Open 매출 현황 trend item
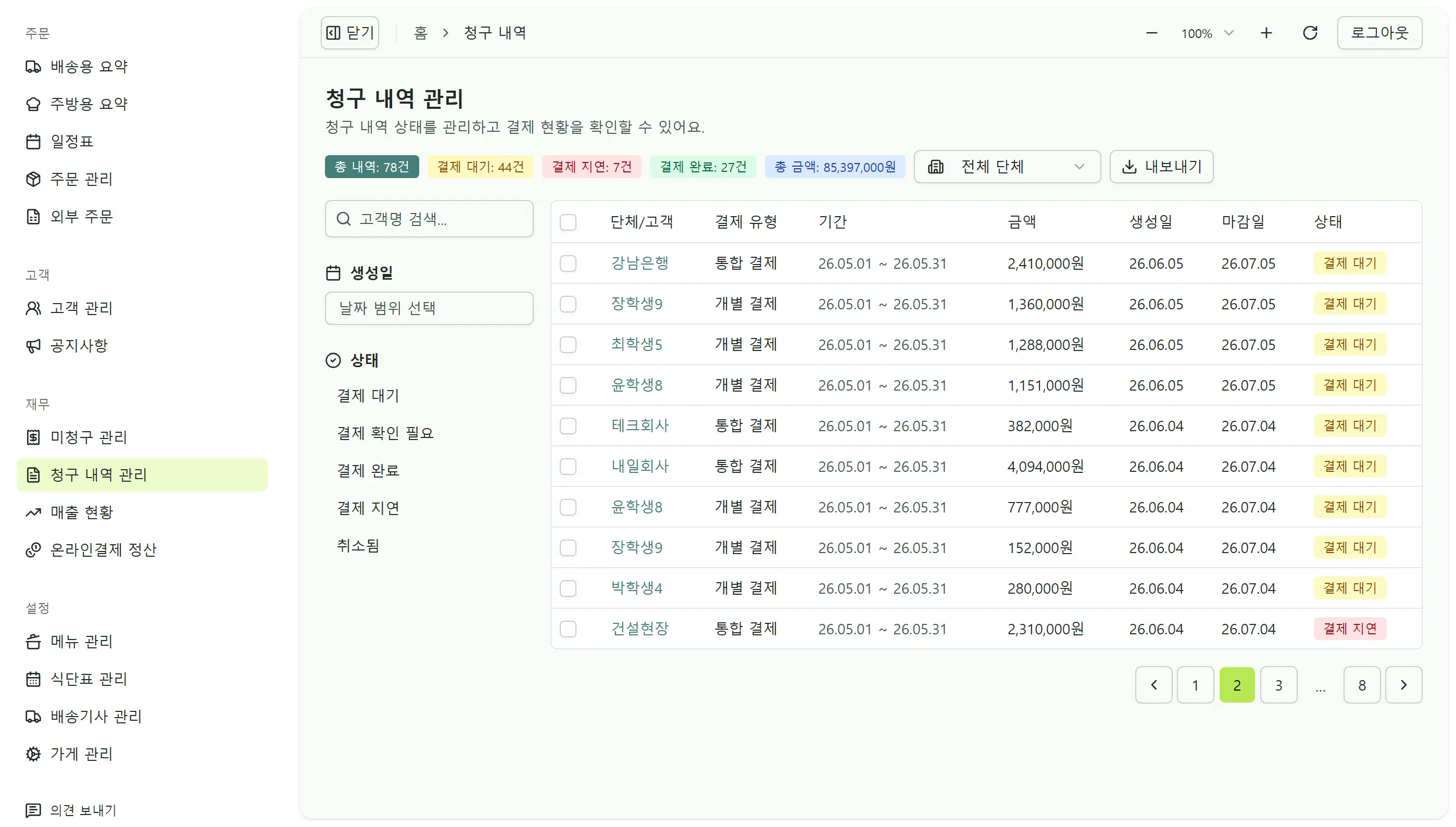Image resolution: width=1456 pixels, height=827 pixels. [x=142, y=512]
